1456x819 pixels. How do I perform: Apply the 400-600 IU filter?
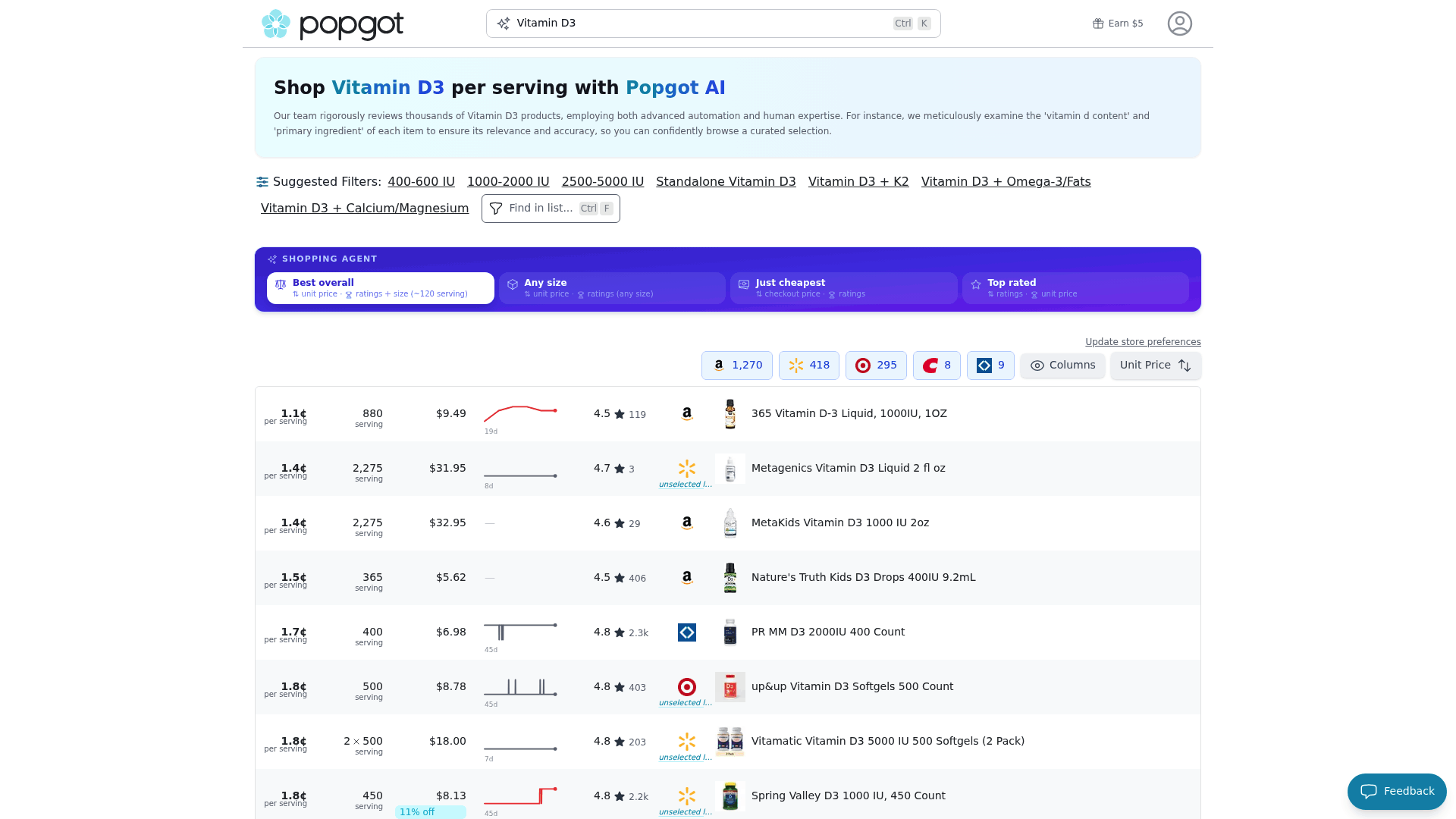[421, 182]
